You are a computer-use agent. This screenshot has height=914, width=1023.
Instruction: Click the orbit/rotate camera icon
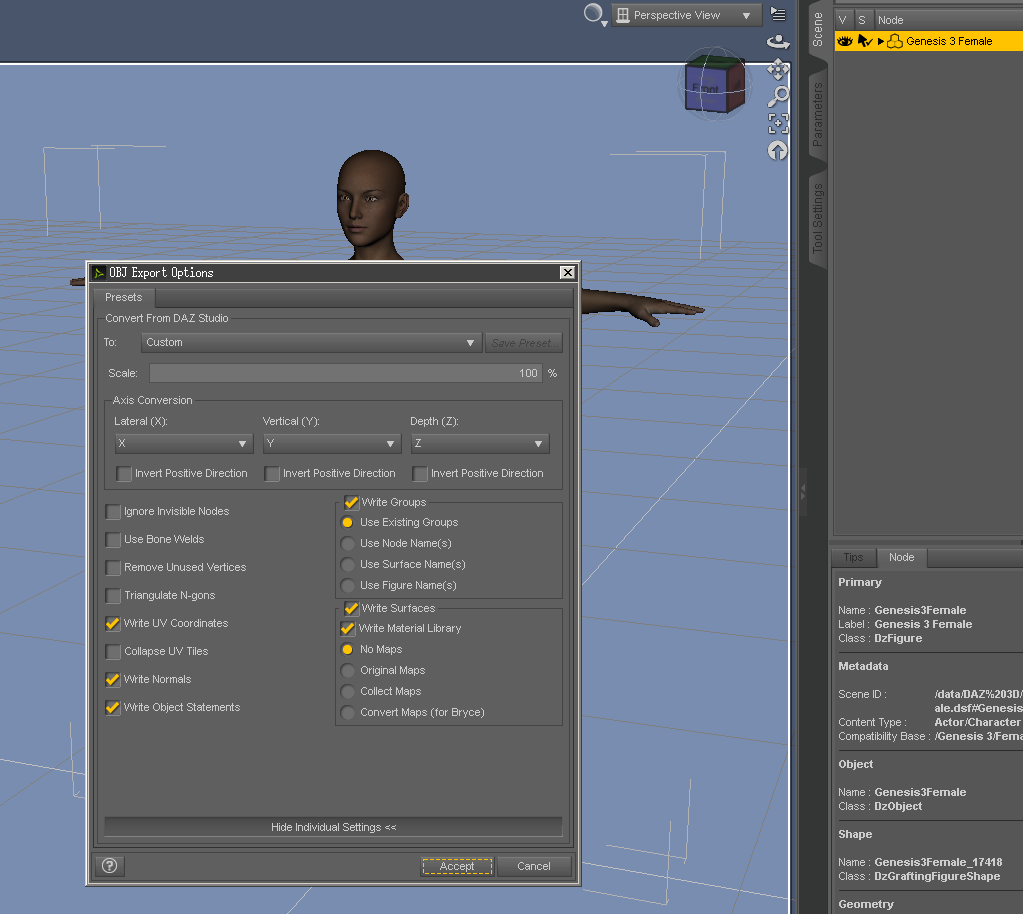tap(778, 42)
